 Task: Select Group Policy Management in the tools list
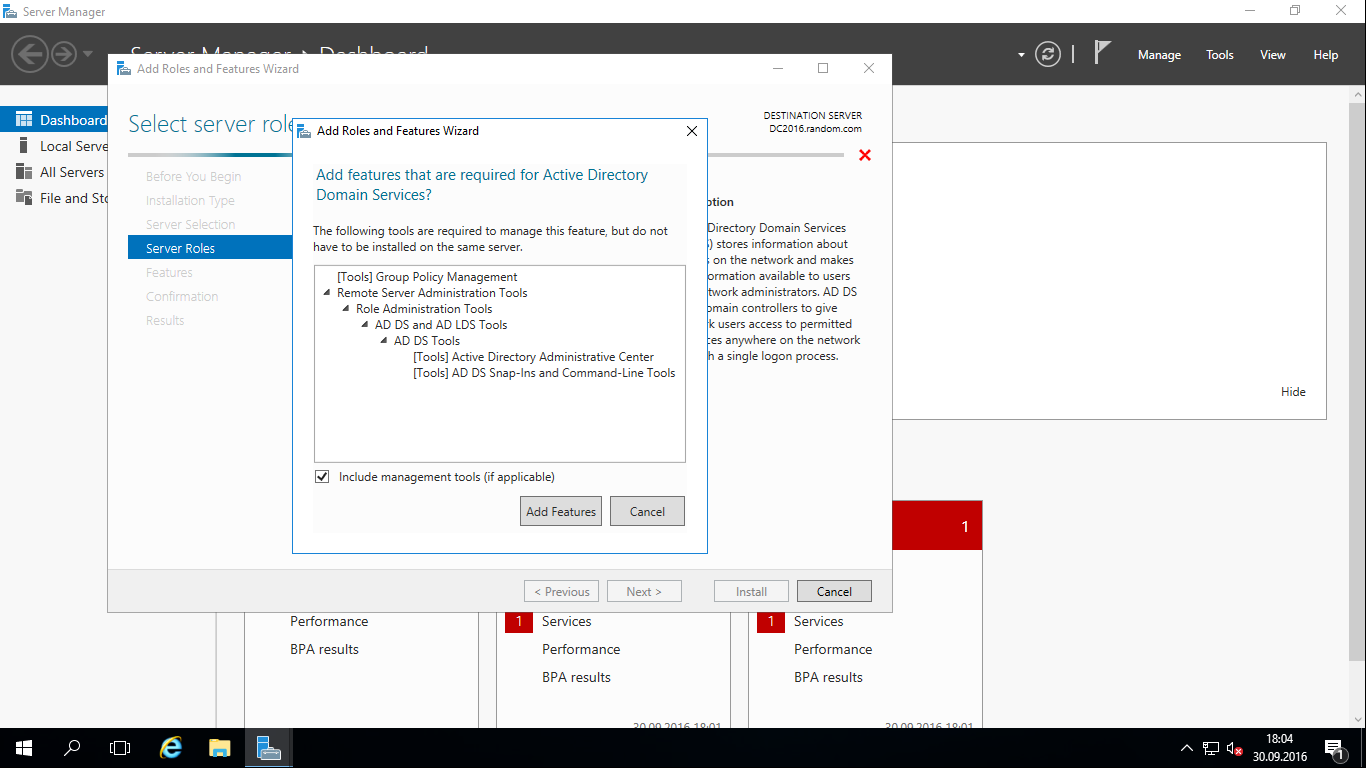[427, 277]
